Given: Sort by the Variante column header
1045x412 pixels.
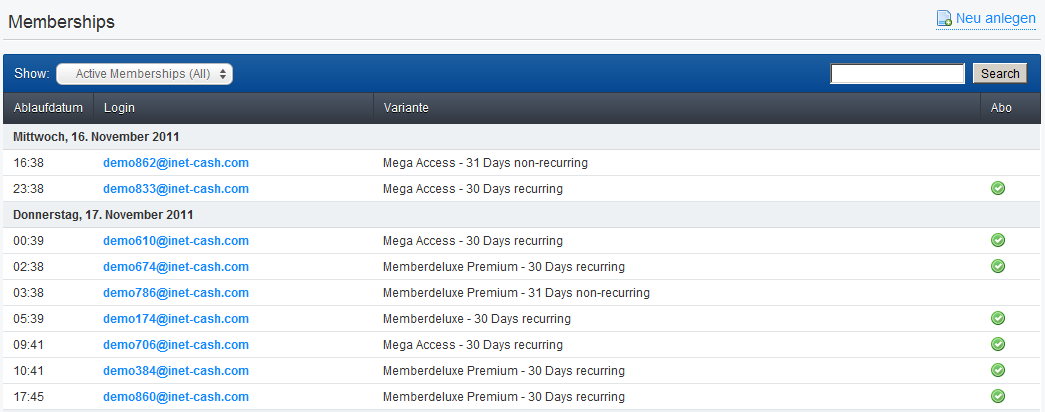Looking at the screenshot, I should [676, 108].
